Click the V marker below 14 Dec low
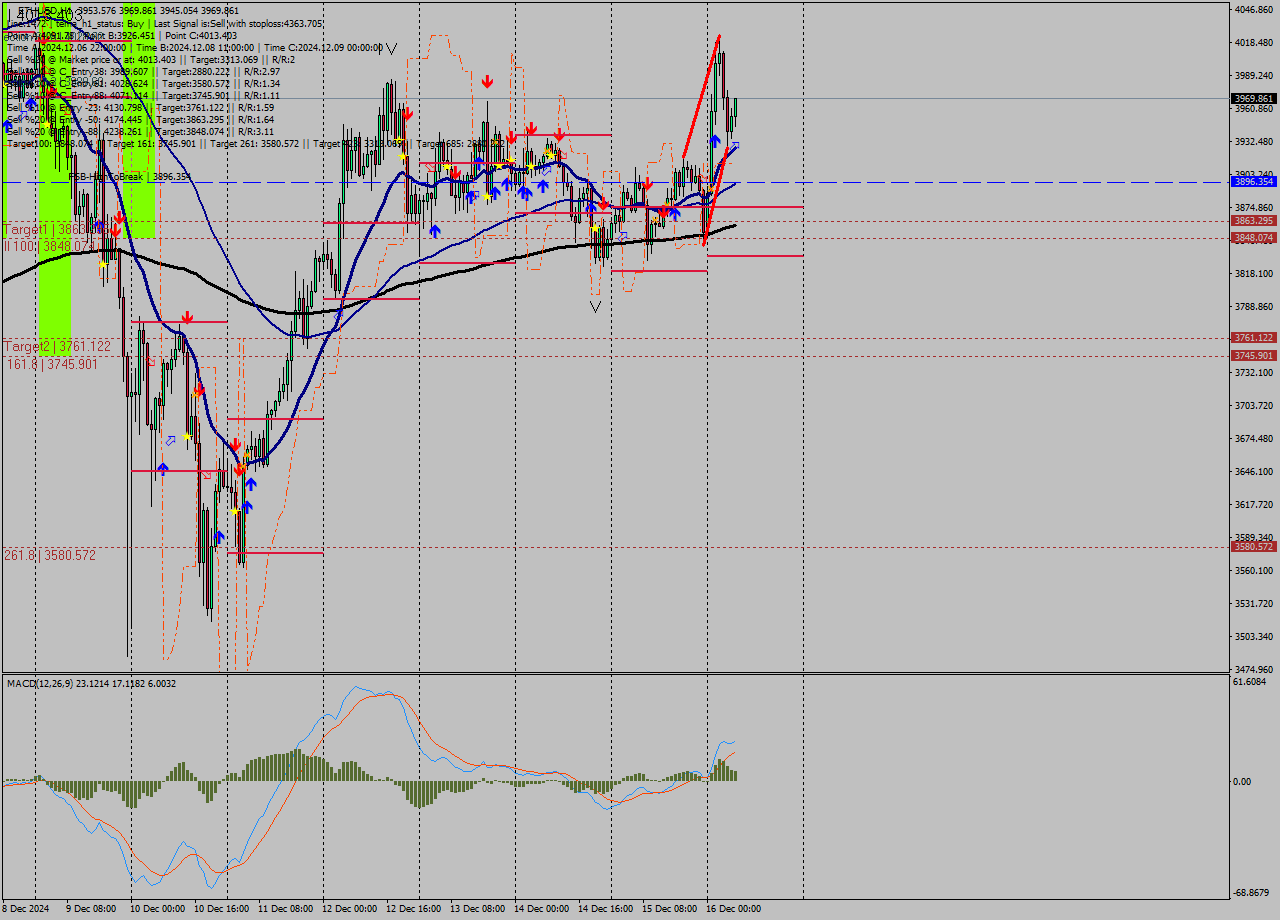1280x920 pixels. pyautogui.click(x=595, y=307)
